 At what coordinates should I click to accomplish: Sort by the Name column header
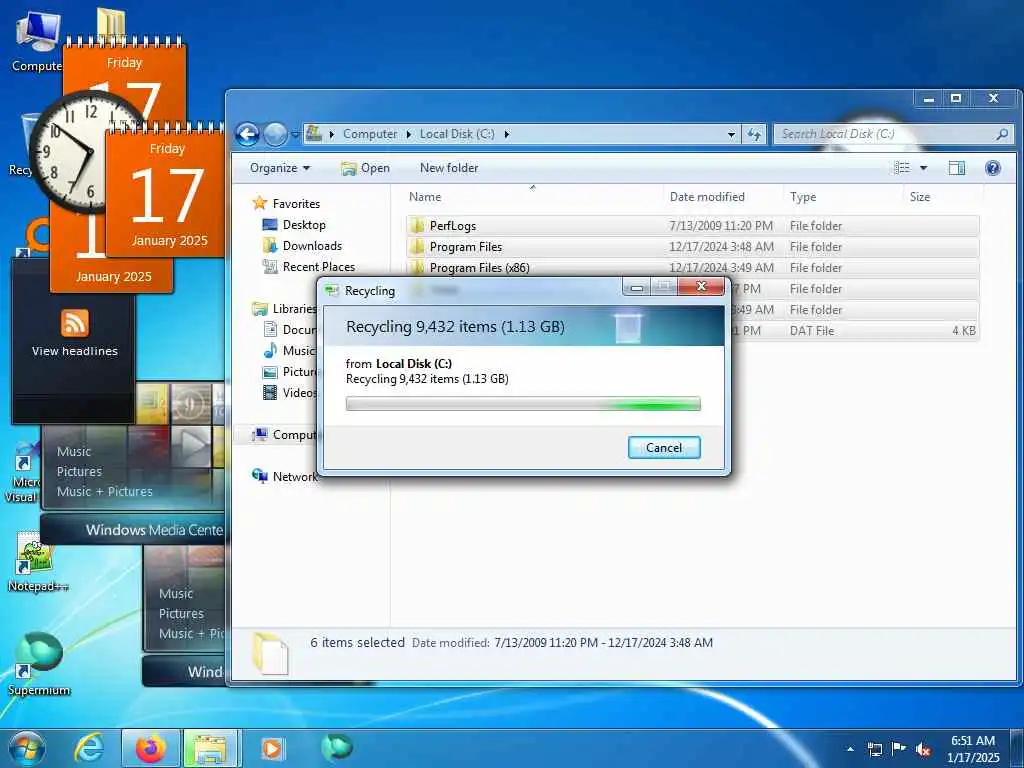(533, 197)
